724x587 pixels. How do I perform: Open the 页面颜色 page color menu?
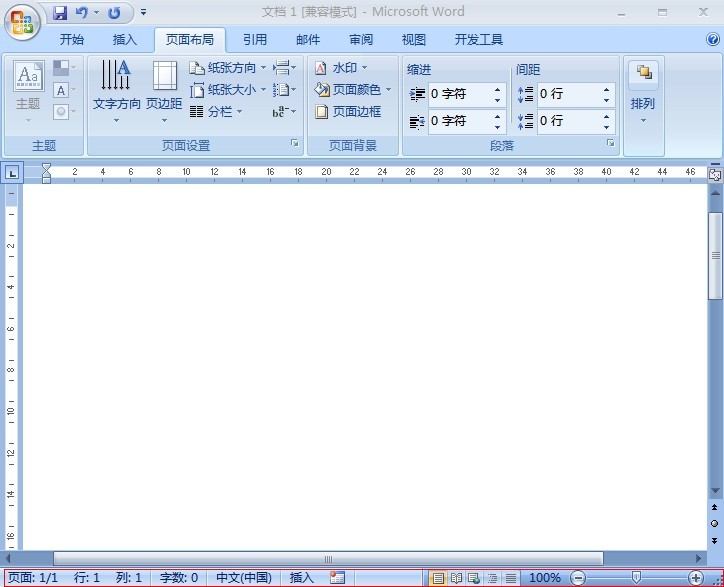(353, 90)
